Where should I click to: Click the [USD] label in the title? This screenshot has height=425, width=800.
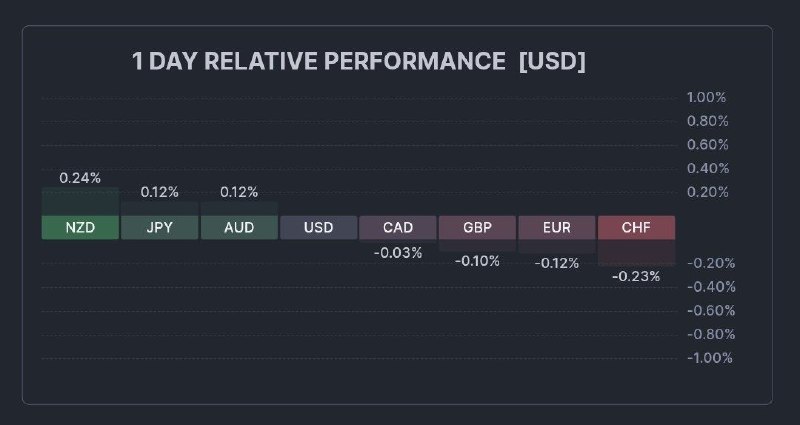(552, 62)
